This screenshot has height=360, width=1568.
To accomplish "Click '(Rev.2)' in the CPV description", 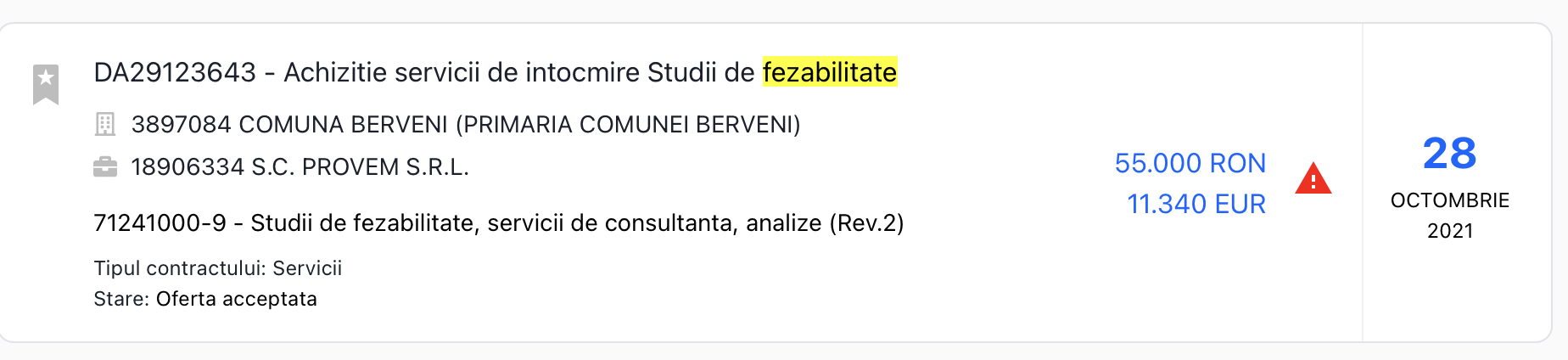I will click(x=866, y=223).
